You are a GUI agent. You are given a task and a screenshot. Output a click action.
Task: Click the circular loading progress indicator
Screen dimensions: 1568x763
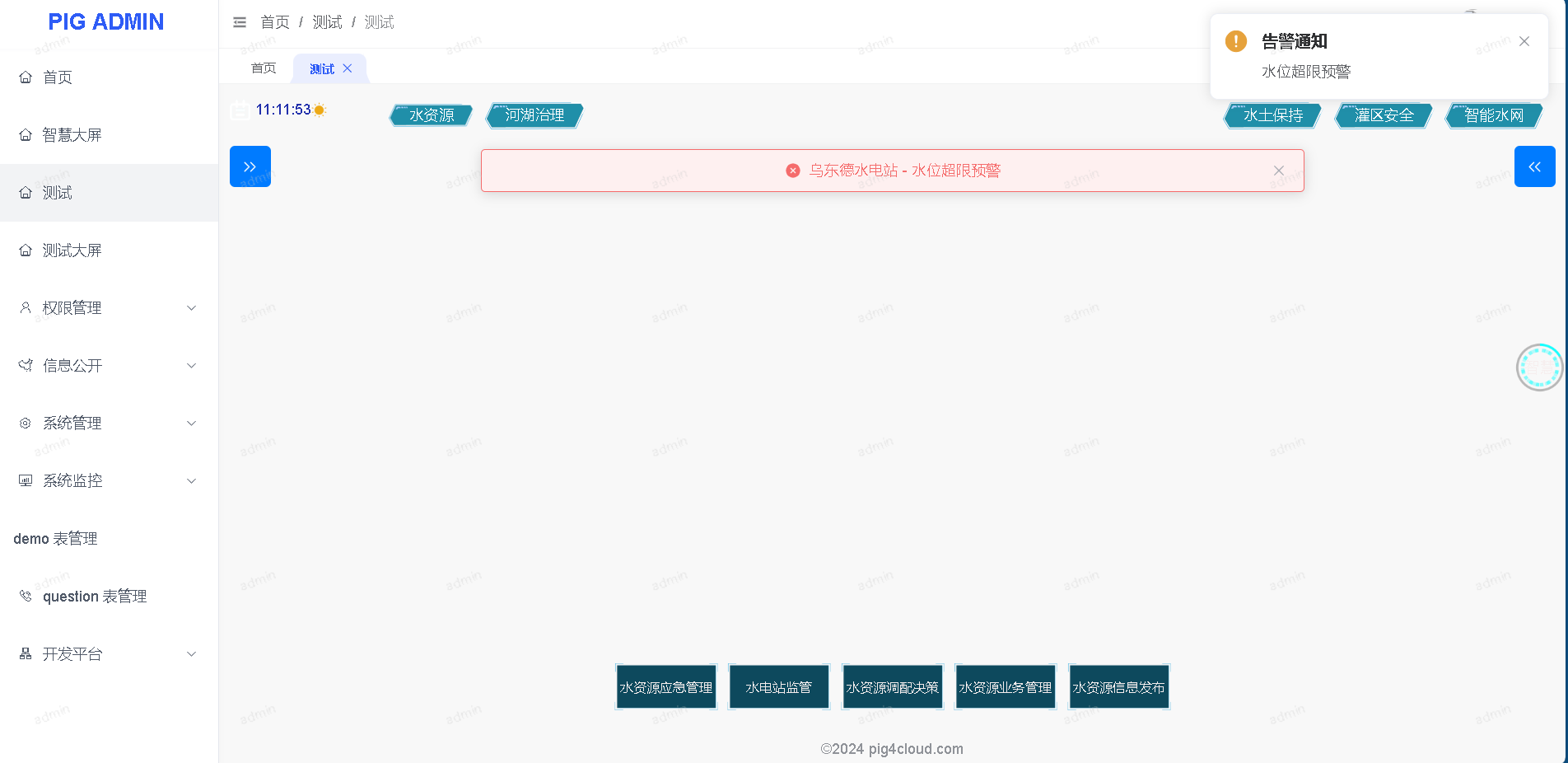1539,367
